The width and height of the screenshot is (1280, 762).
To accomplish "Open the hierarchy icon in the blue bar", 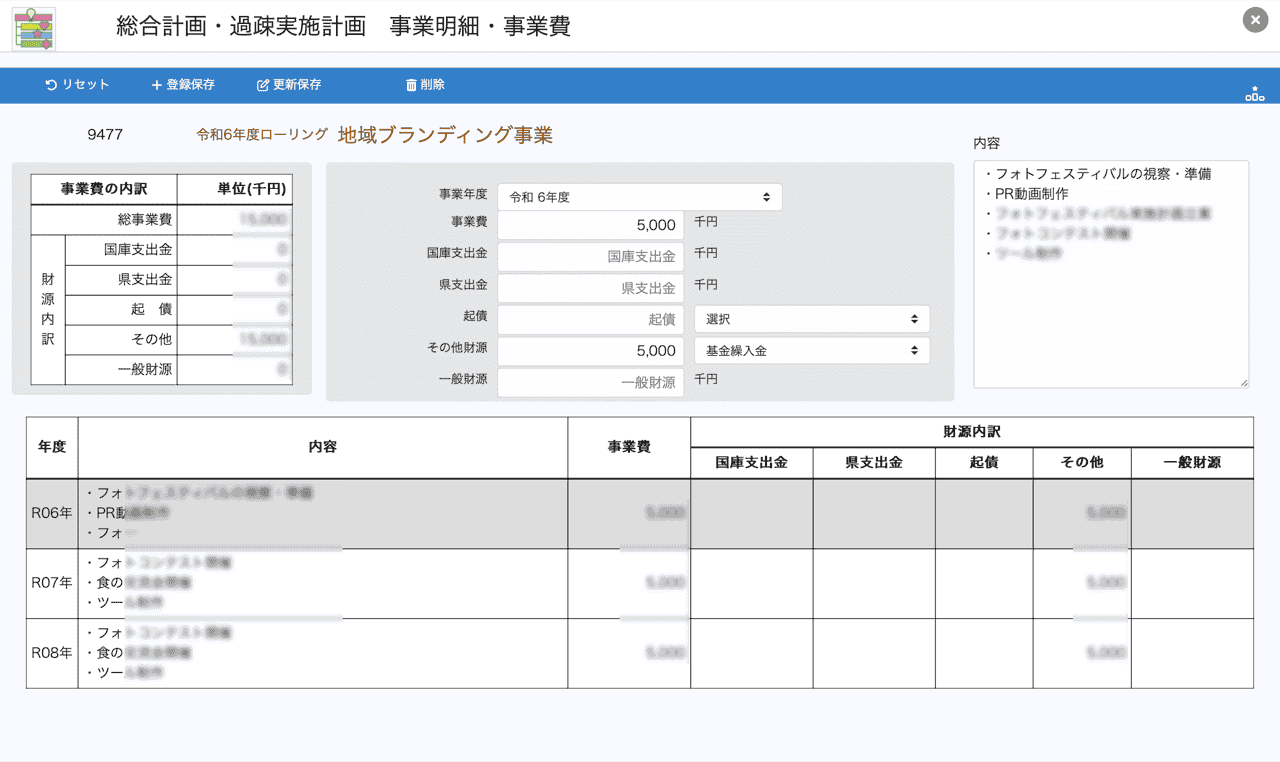I will 1254,93.
